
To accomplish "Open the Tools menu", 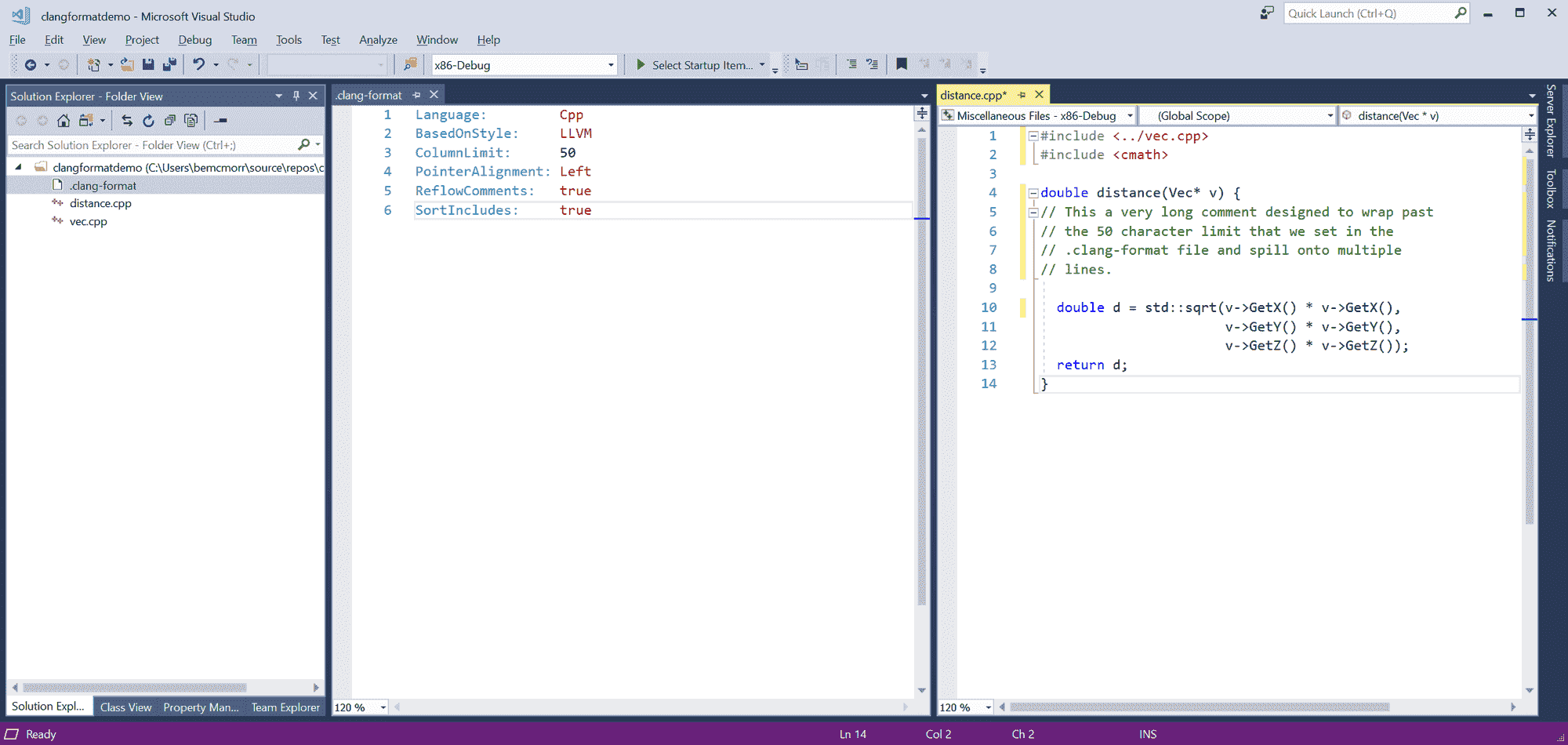I will [x=289, y=40].
